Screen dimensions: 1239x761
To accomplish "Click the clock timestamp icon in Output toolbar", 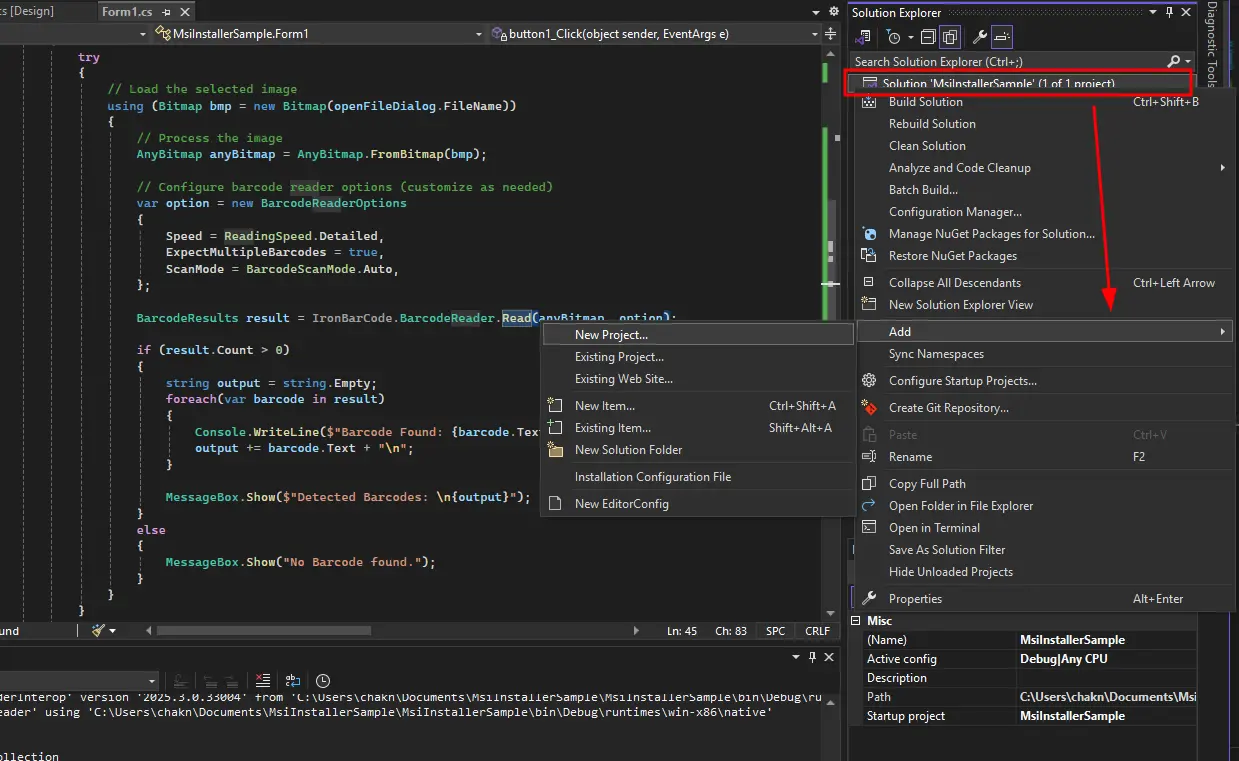I will 323,680.
